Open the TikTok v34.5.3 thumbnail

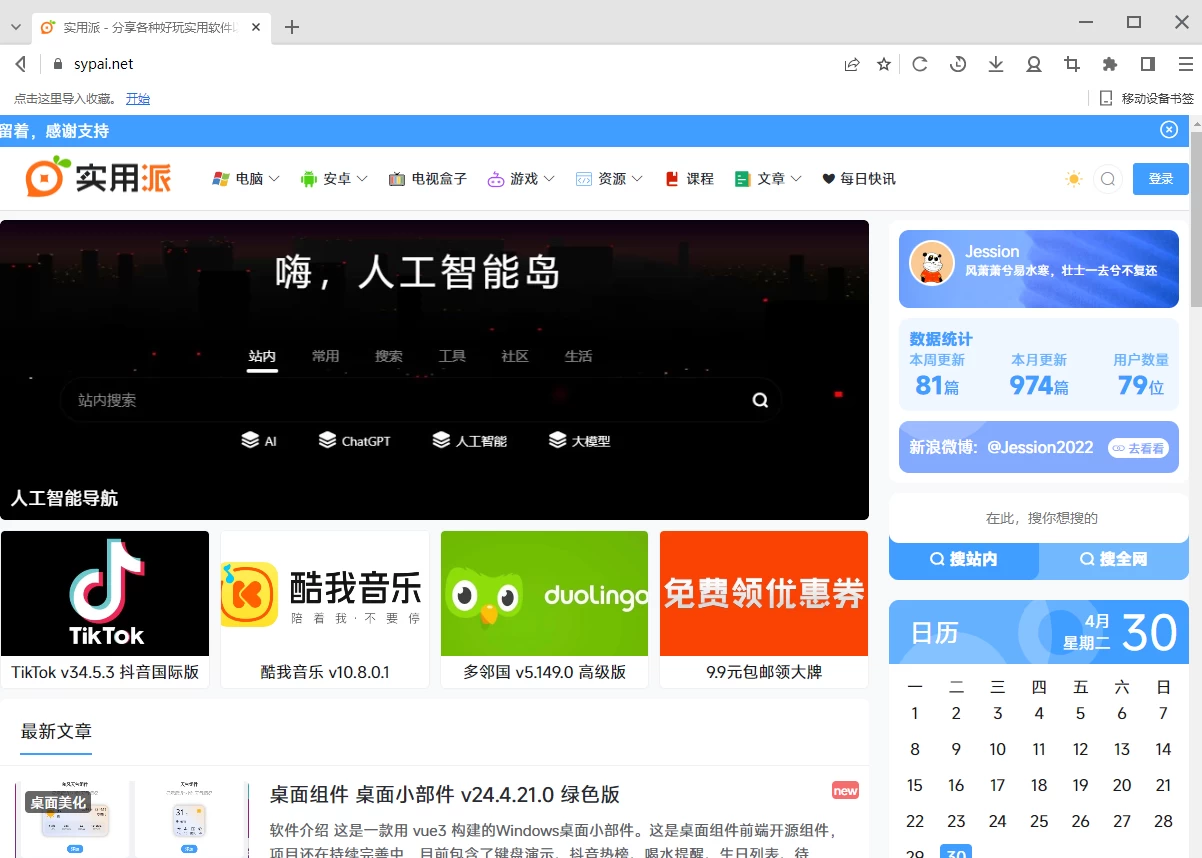point(105,594)
